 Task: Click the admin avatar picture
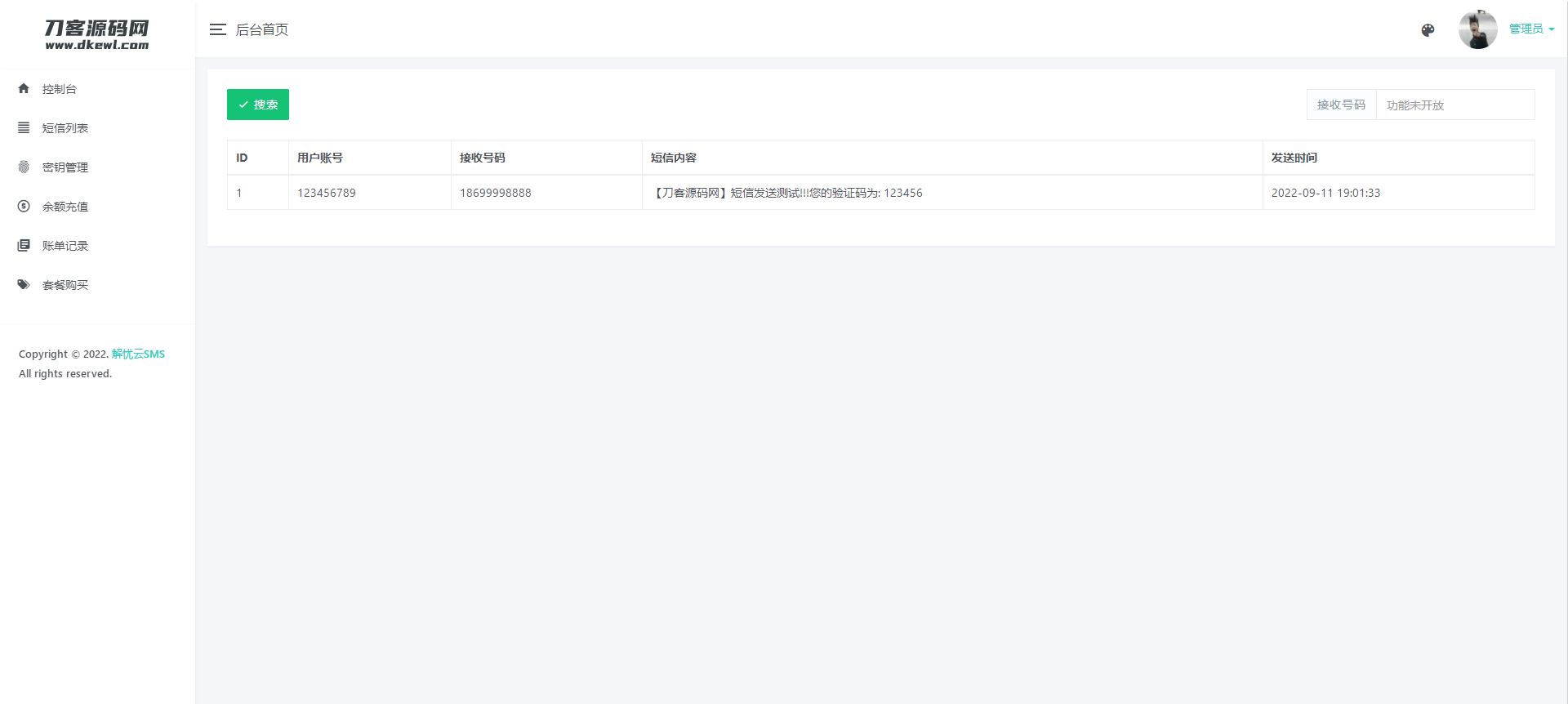click(1477, 29)
